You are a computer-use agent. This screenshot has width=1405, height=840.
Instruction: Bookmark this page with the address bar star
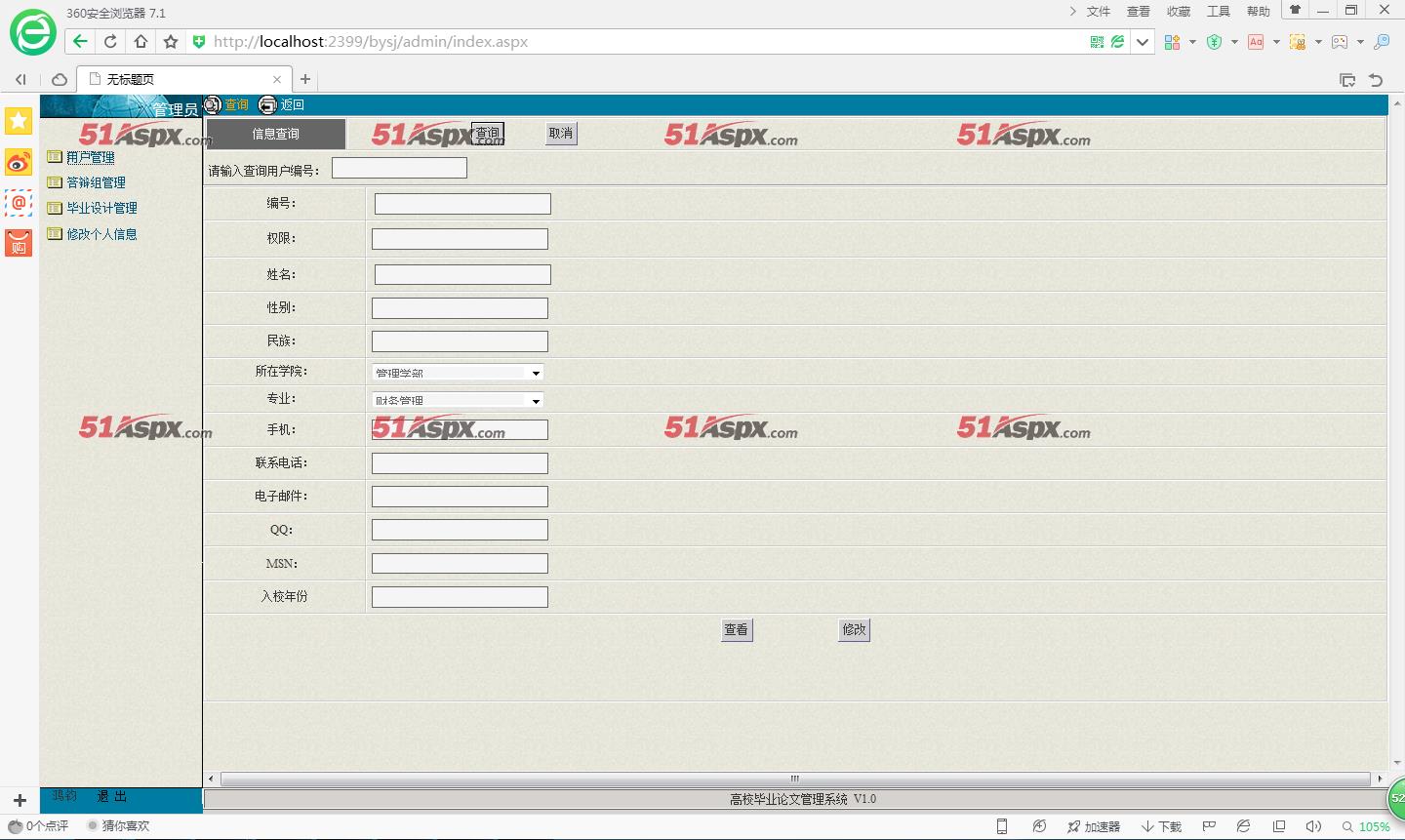click(171, 41)
